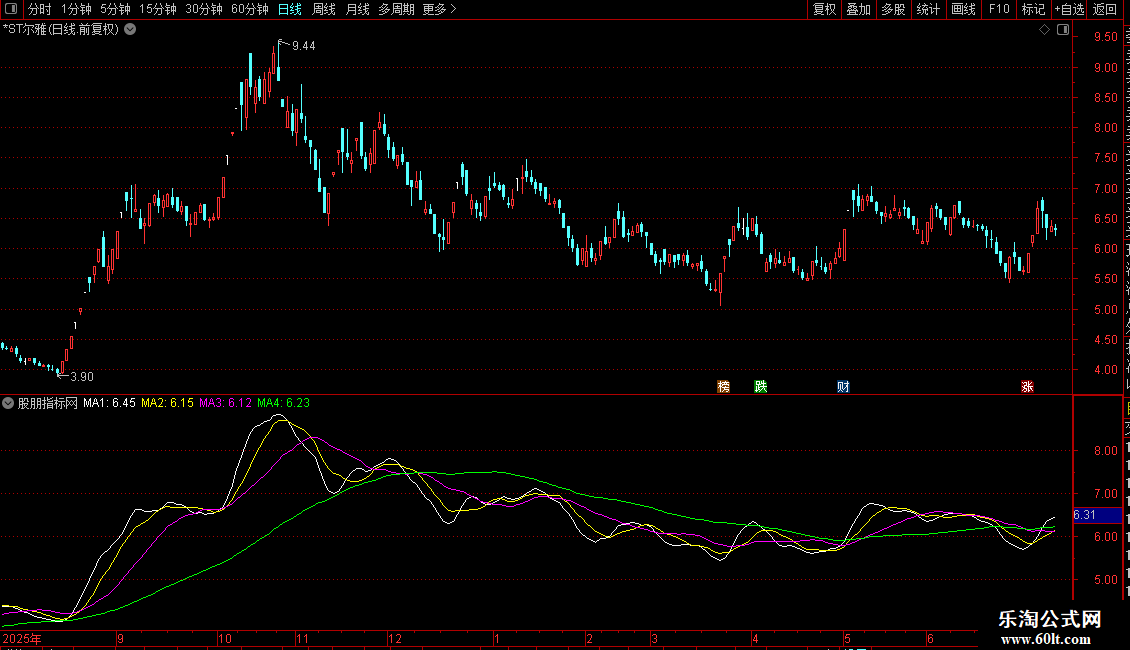Click the blue 财 event marker
Screen dimensions: 1130x650
(x=843, y=386)
